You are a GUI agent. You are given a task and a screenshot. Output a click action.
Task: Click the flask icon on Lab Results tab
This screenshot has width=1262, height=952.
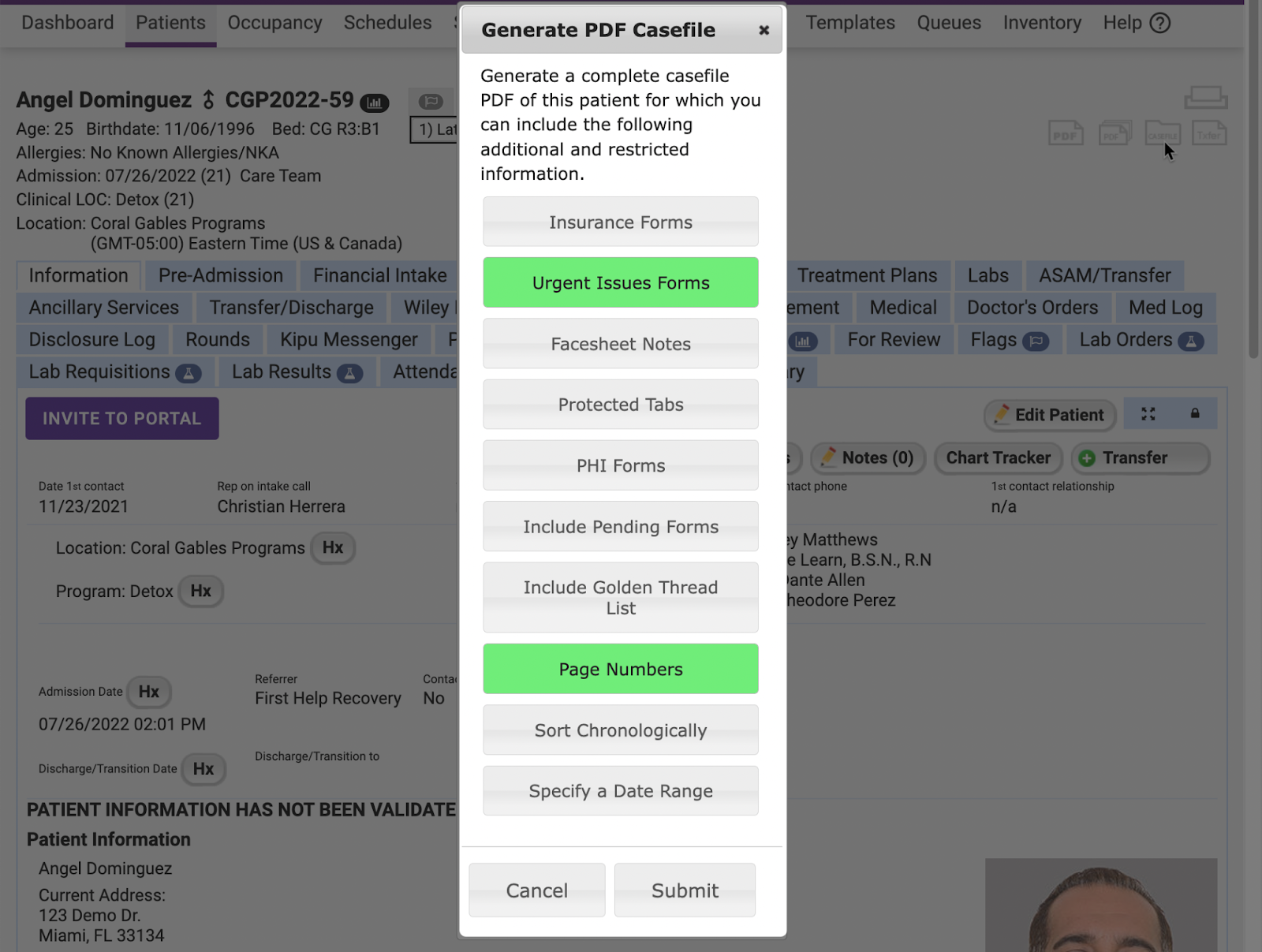pos(352,371)
